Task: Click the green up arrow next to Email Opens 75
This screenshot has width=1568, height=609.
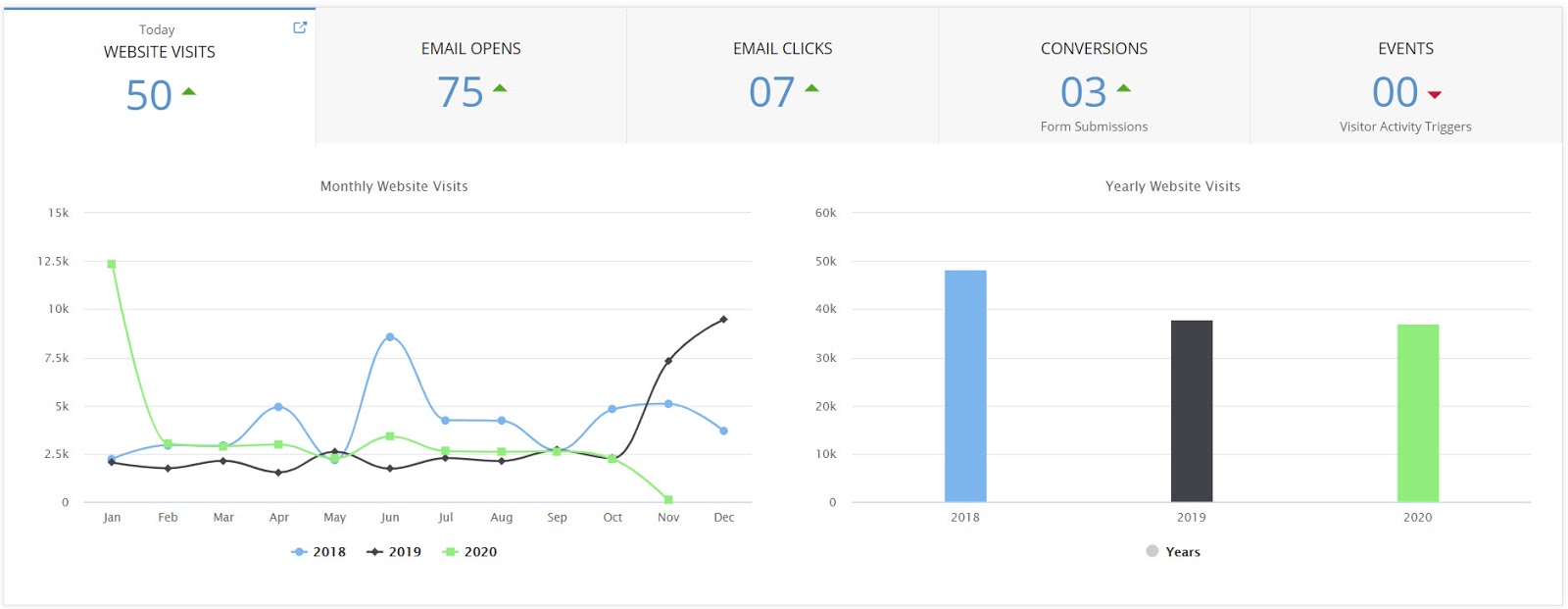Action: (x=500, y=88)
